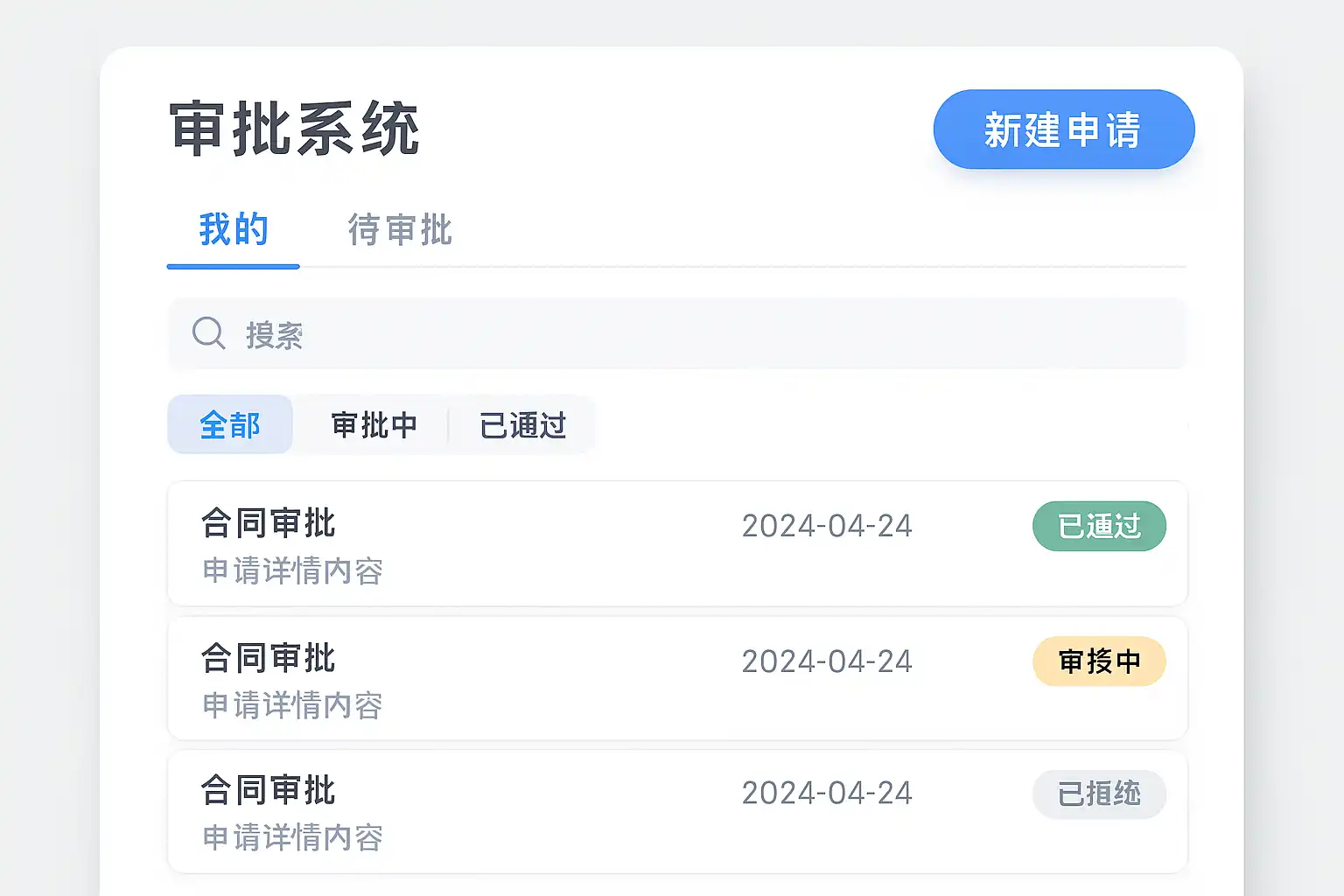
Task: Click the gray 已拒绝 status badge
Action: [1099, 794]
